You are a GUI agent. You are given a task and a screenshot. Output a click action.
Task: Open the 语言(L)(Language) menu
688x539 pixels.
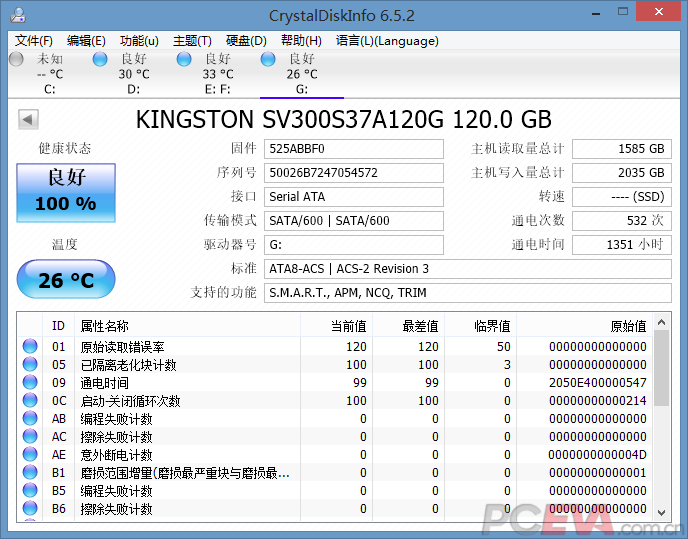[387, 41]
